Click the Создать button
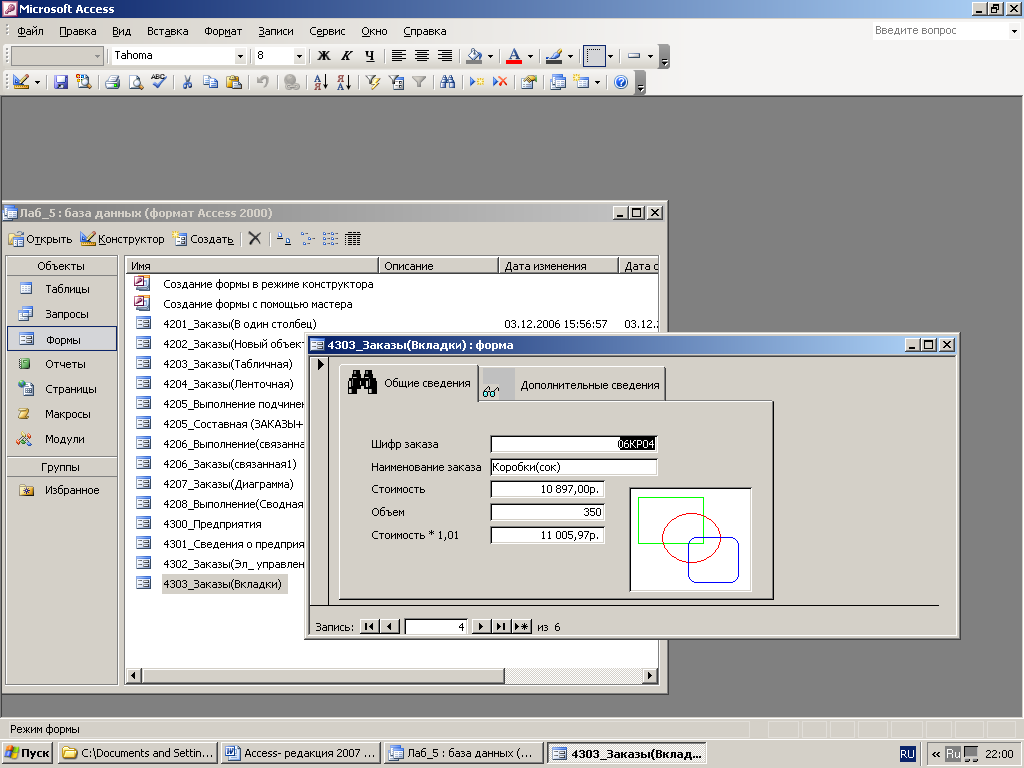 204,239
